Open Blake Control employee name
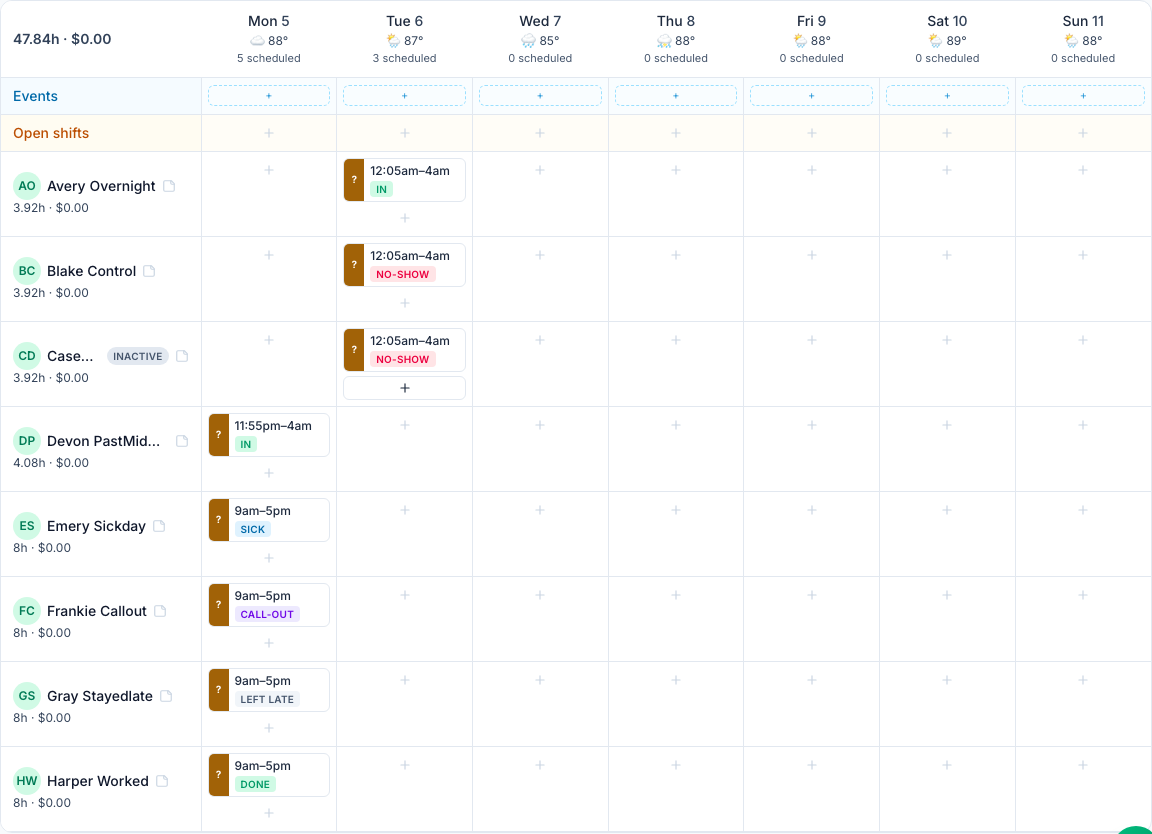The height and width of the screenshot is (834, 1152). tap(92, 271)
